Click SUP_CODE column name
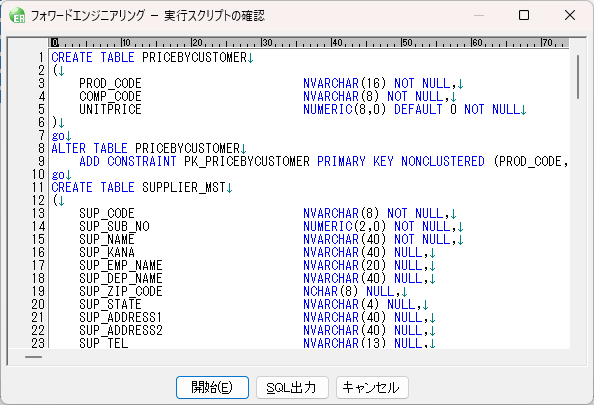Screen dimensions: 594x405 [107, 213]
